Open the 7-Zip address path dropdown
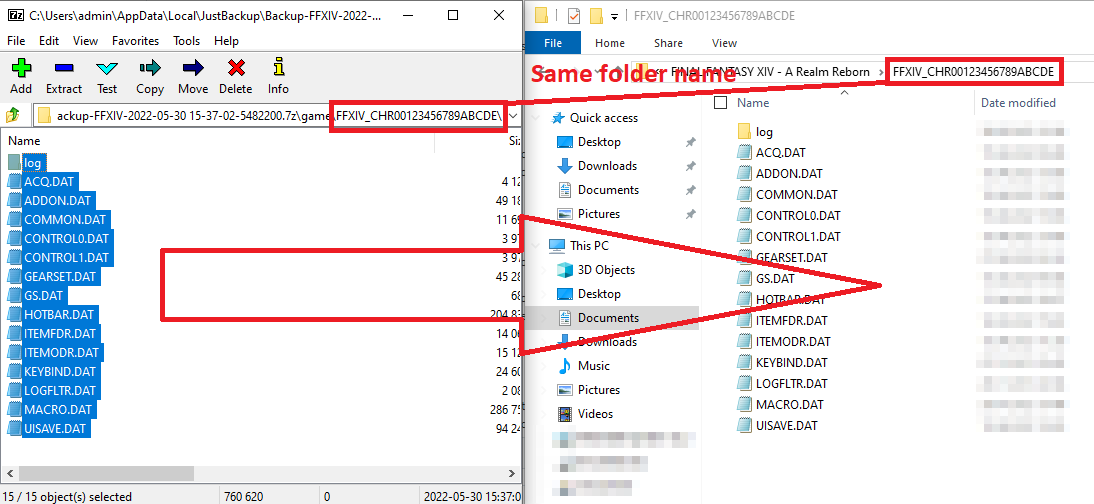1094x504 pixels. (514, 115)
